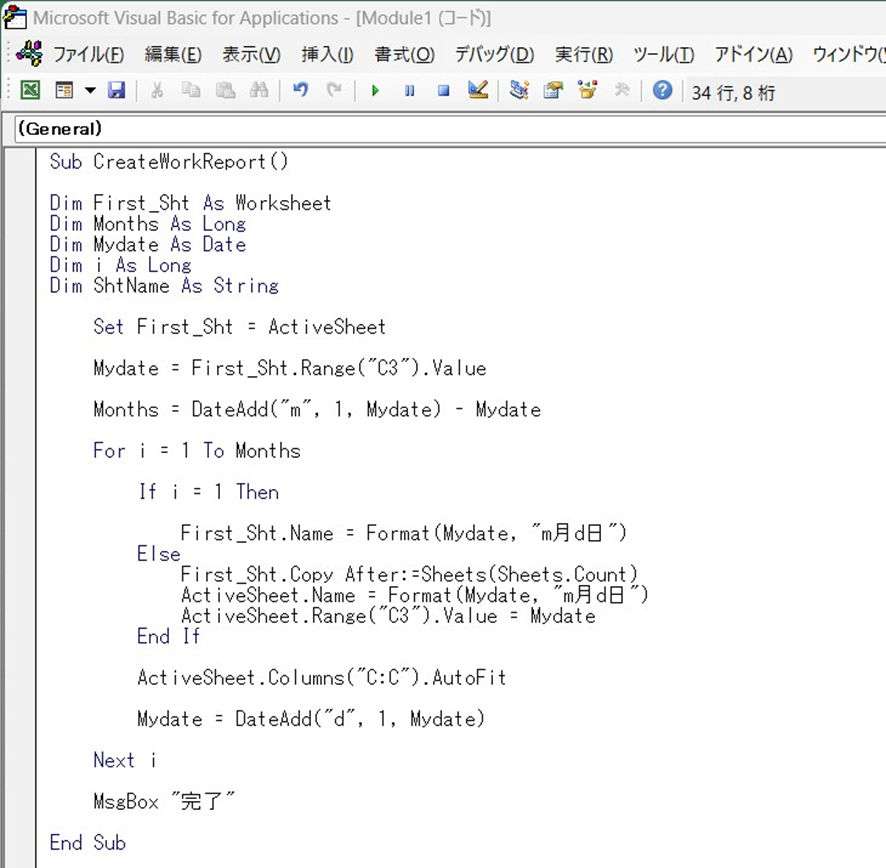Open the ファイル(F) menu
The image size is (886, 868).
point(88,54)
